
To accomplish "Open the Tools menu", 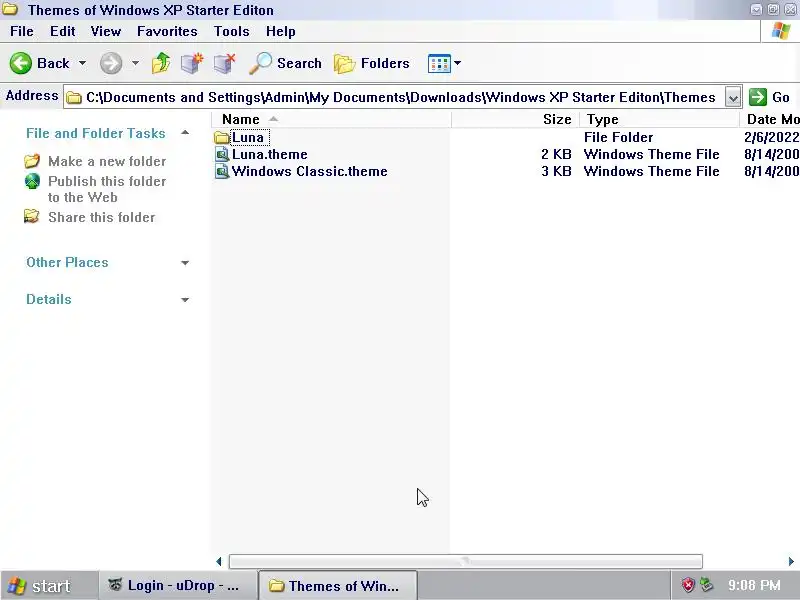I will click(232, 32).
